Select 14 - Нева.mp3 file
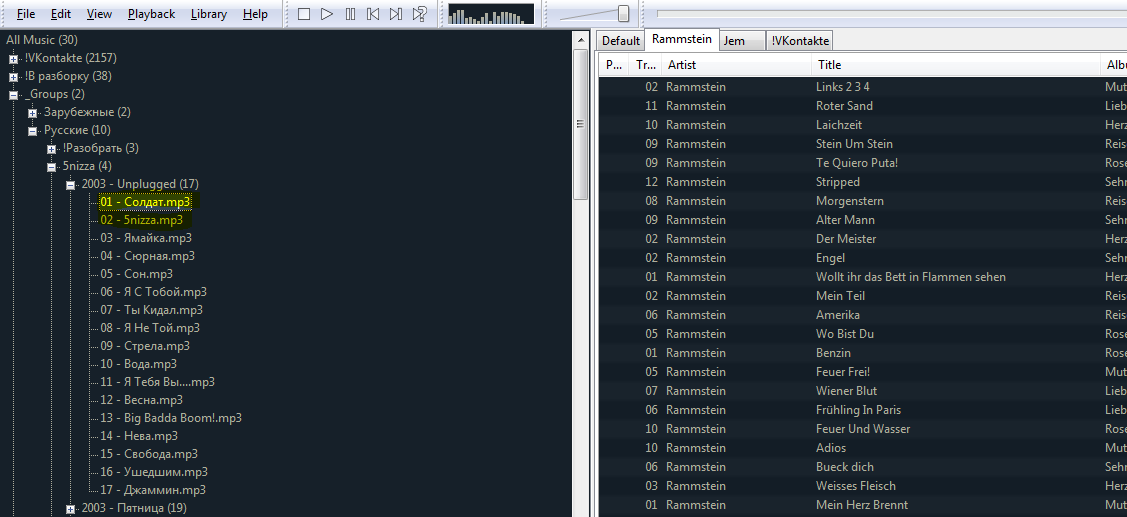Screen dimensions: 1127x517 [139, 436]
